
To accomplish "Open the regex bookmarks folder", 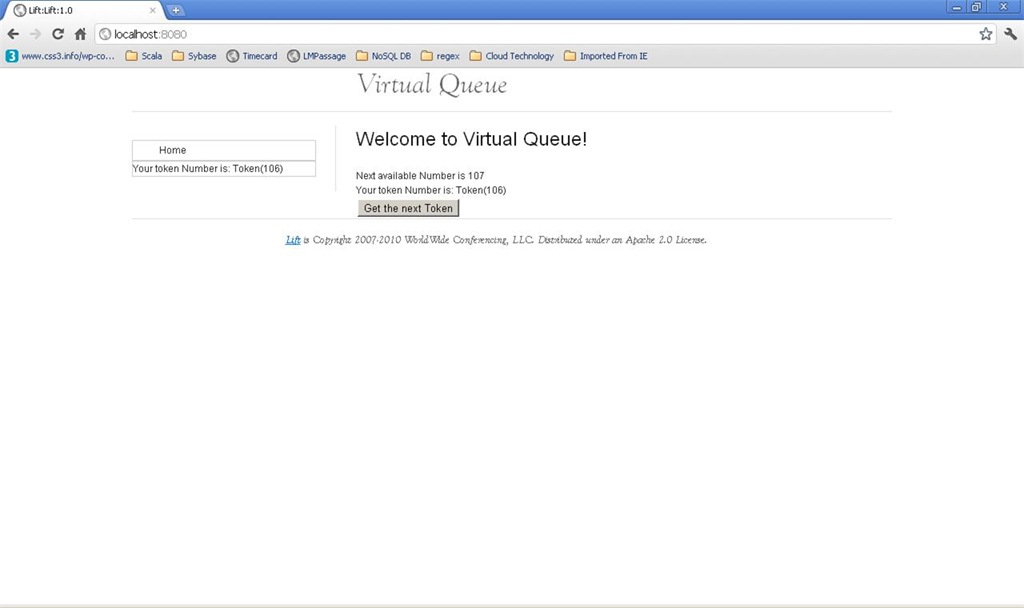I will [x=440, y=56].
